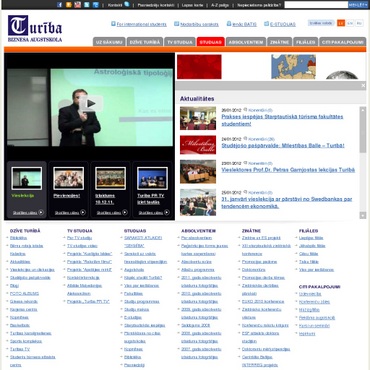Open For international students link
Viewport: 370px width, 370px height.
(141, 24)
